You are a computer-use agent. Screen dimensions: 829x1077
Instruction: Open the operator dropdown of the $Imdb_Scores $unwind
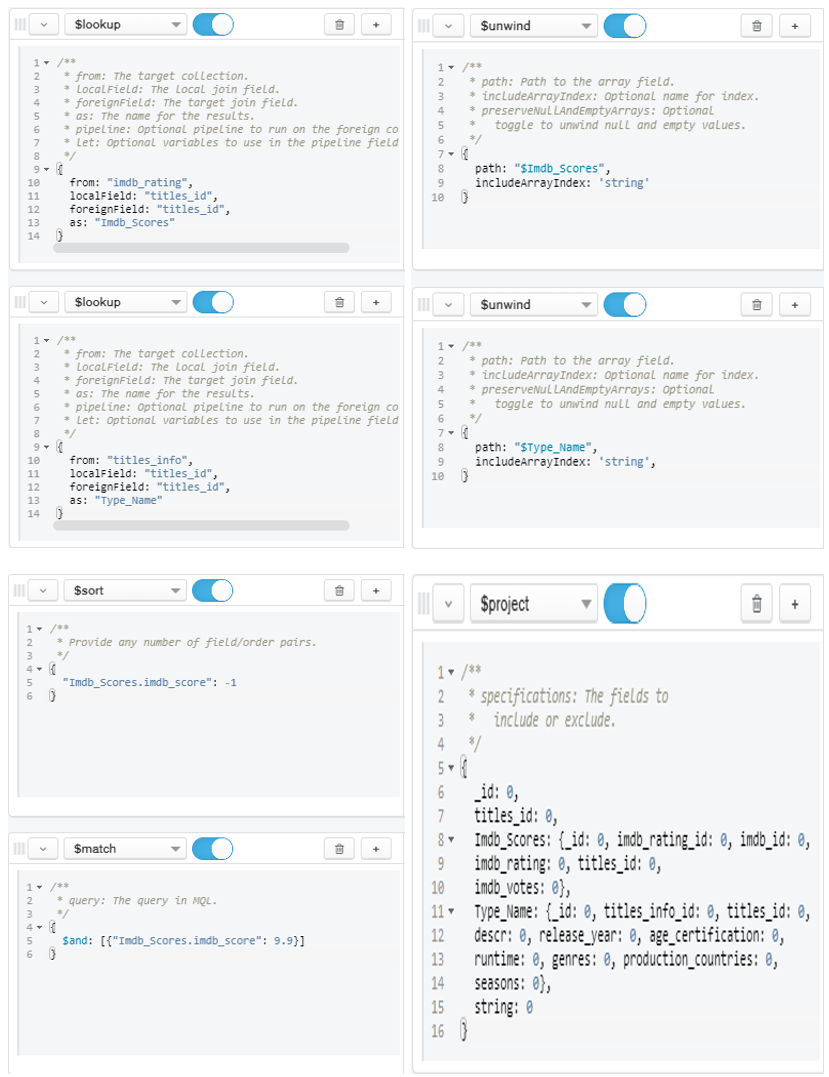[534, 26]
